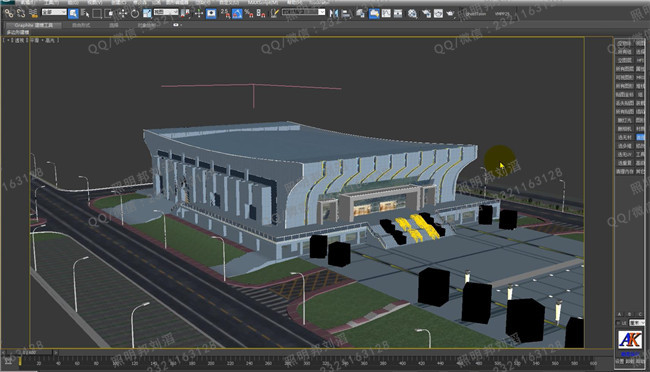Switch to the 自由形式 ribbon tab
Viewport: 650px width, 372px height.
point(81,25)
